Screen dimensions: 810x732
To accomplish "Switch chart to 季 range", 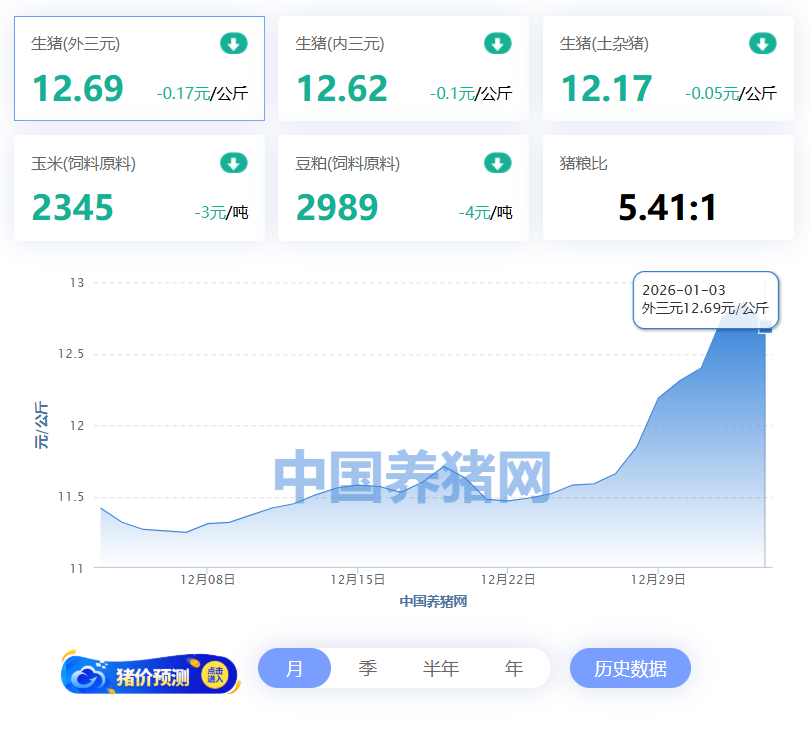I will tap(368, 669).
